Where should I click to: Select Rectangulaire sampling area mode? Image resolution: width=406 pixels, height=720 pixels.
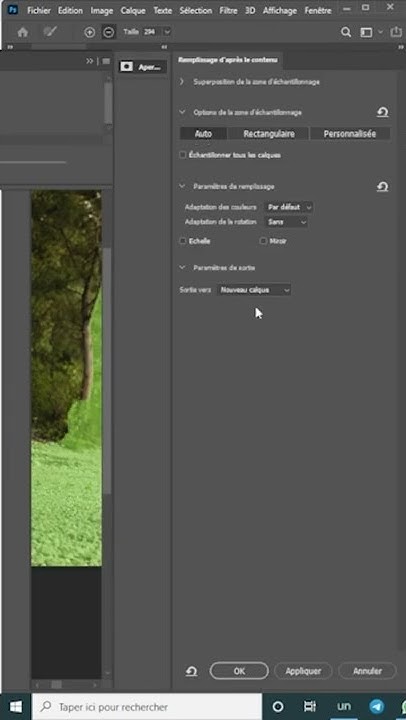point(269,134)
